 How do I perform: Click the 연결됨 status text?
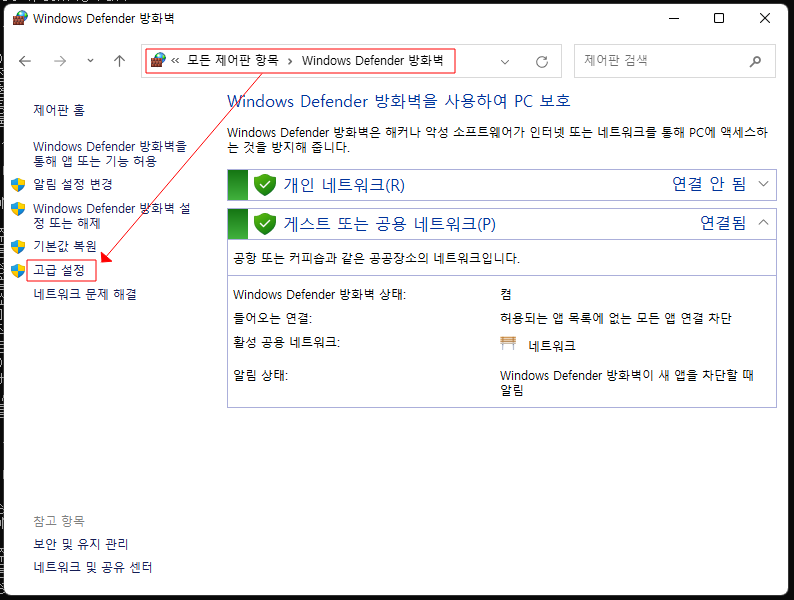point(723,223)
